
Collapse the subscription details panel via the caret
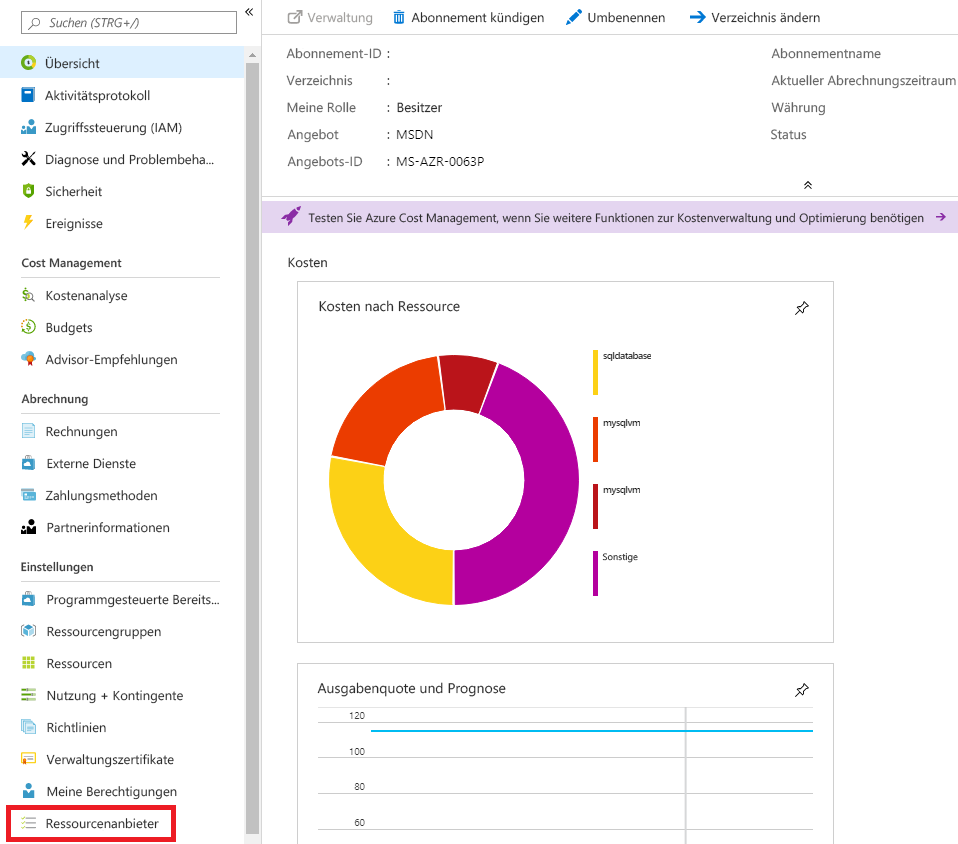click(807, 184)
